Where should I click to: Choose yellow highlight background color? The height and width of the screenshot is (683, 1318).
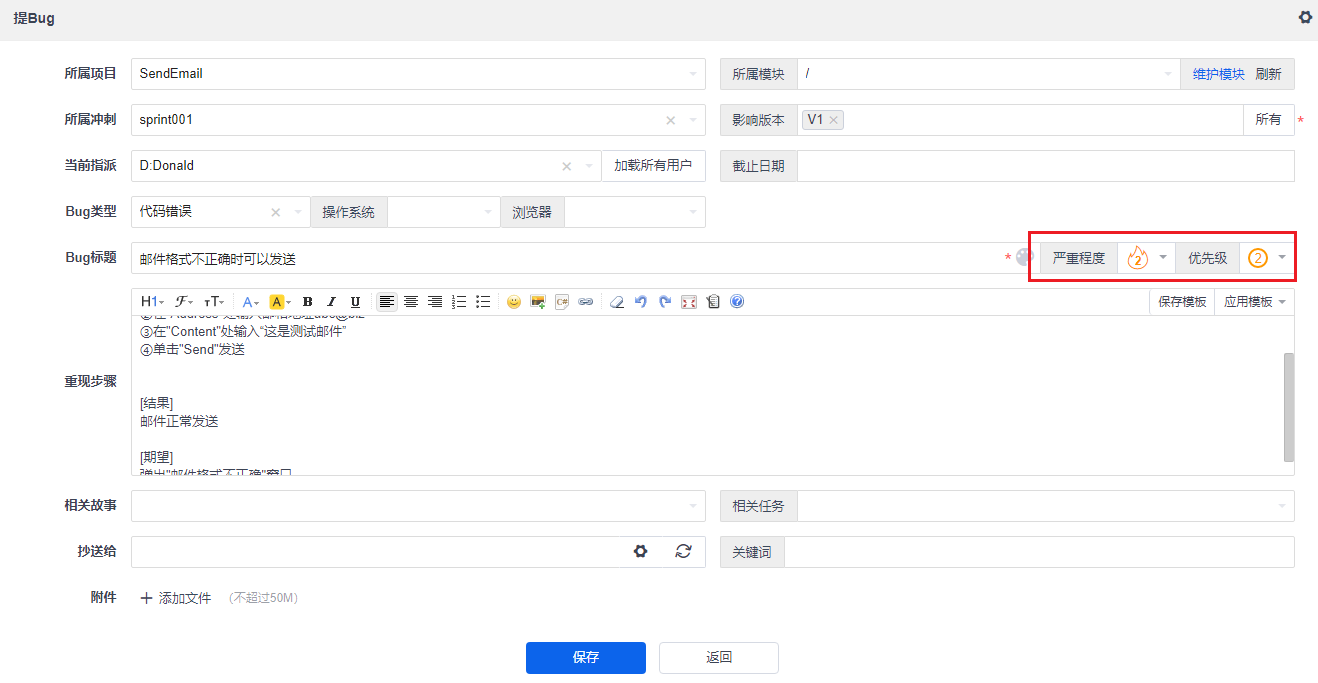point(280,301)
